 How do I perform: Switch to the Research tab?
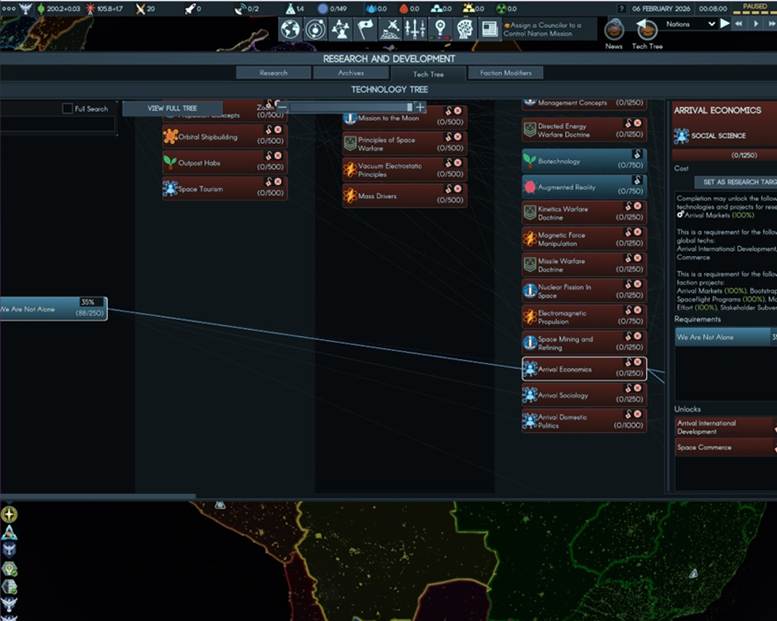point(273,73)
